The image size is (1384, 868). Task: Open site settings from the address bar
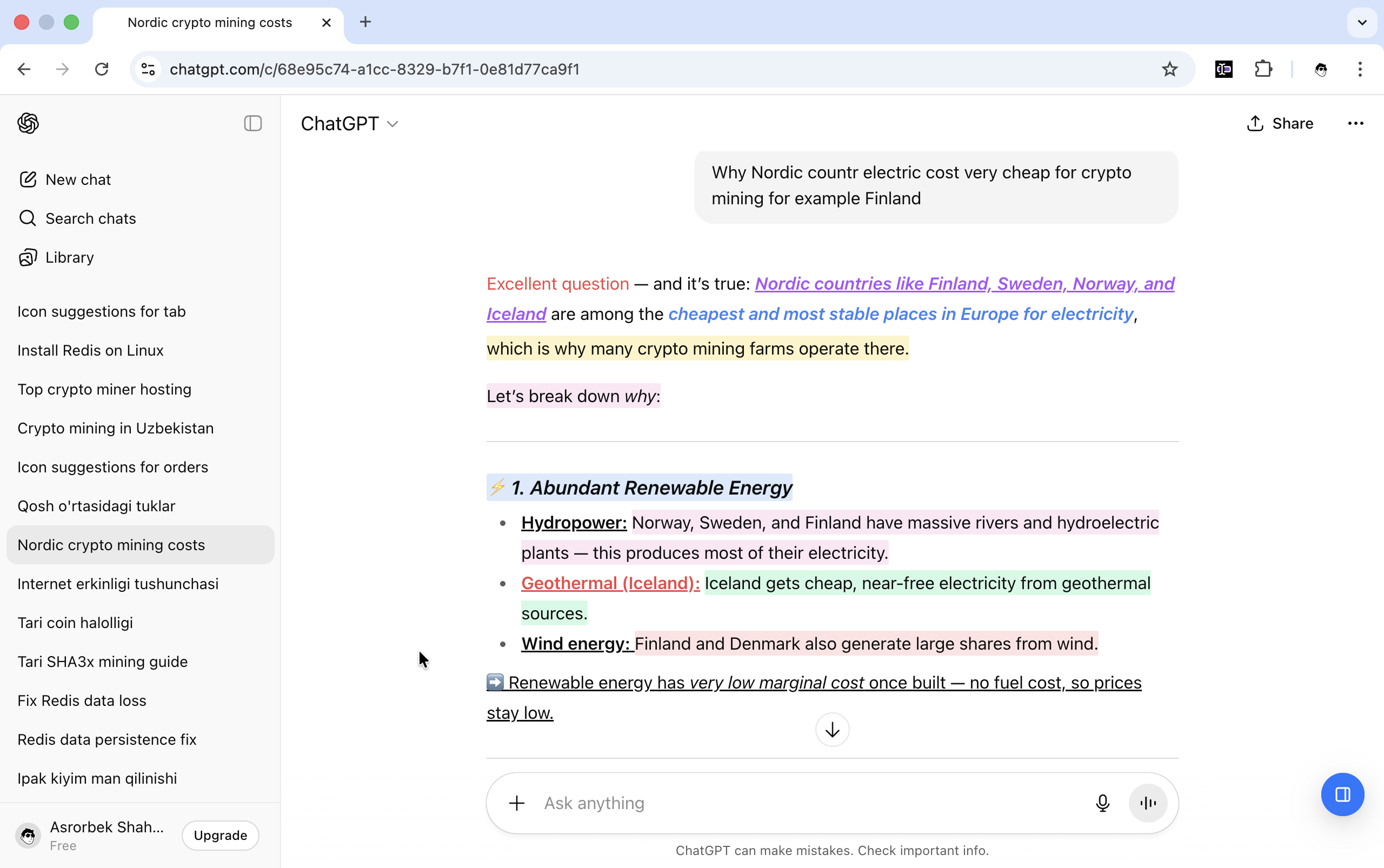click(x=148, y=69)
